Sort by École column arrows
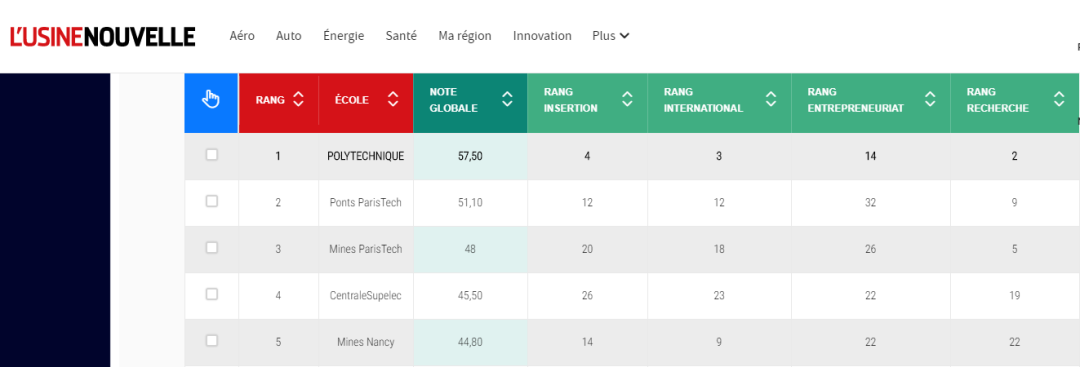1080x367 pixels. (393, 100)
